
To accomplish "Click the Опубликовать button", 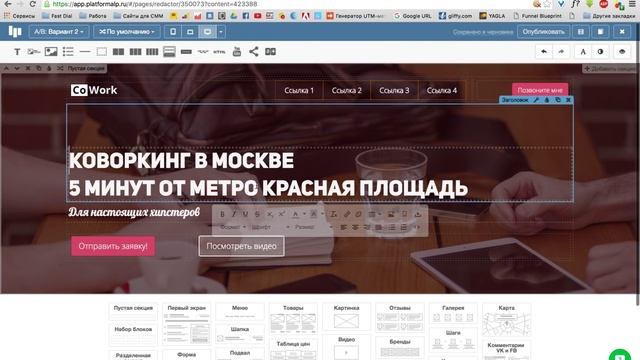I will 543,32.
